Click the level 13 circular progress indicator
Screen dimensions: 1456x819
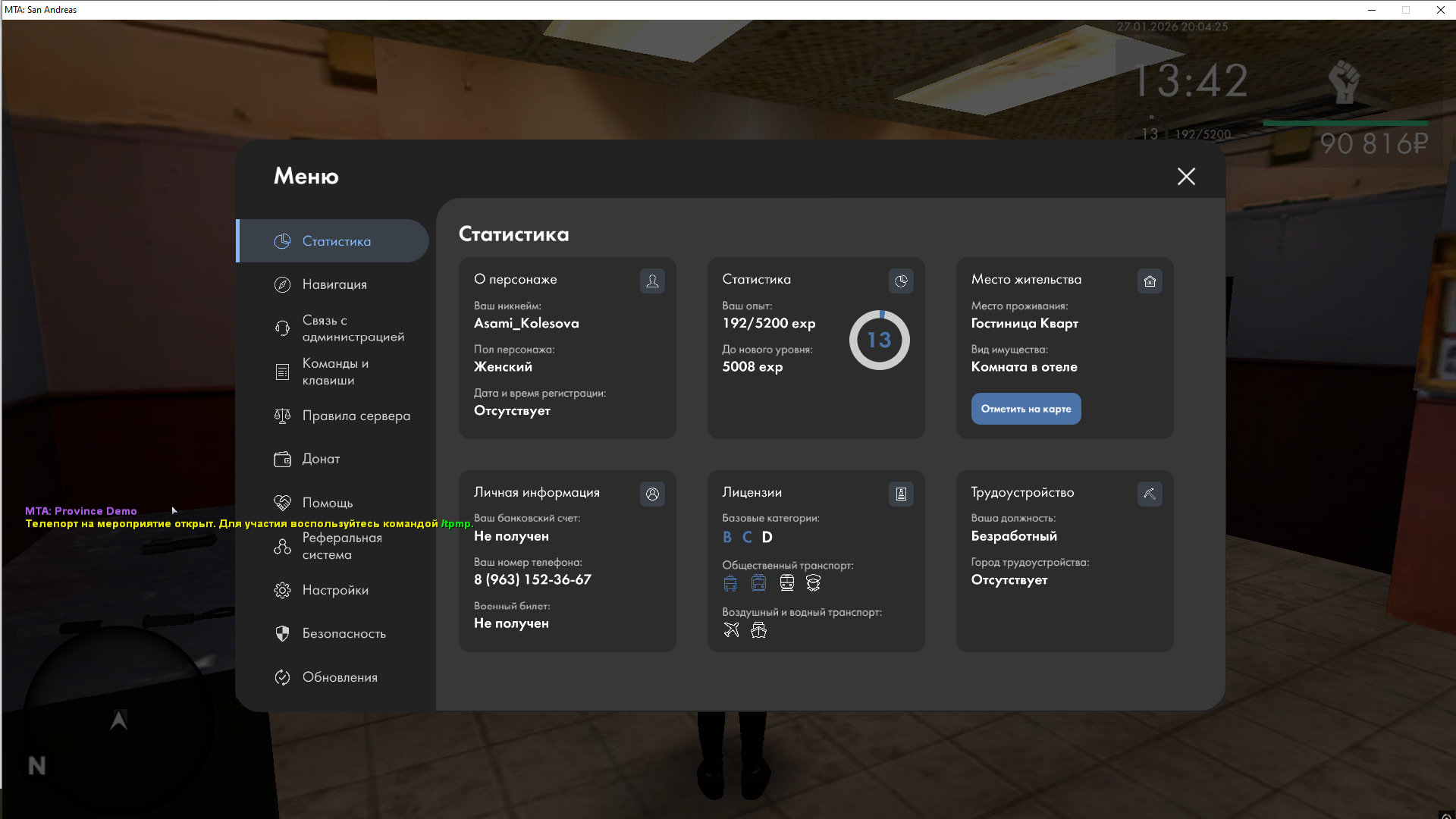[x=879, y=340]
